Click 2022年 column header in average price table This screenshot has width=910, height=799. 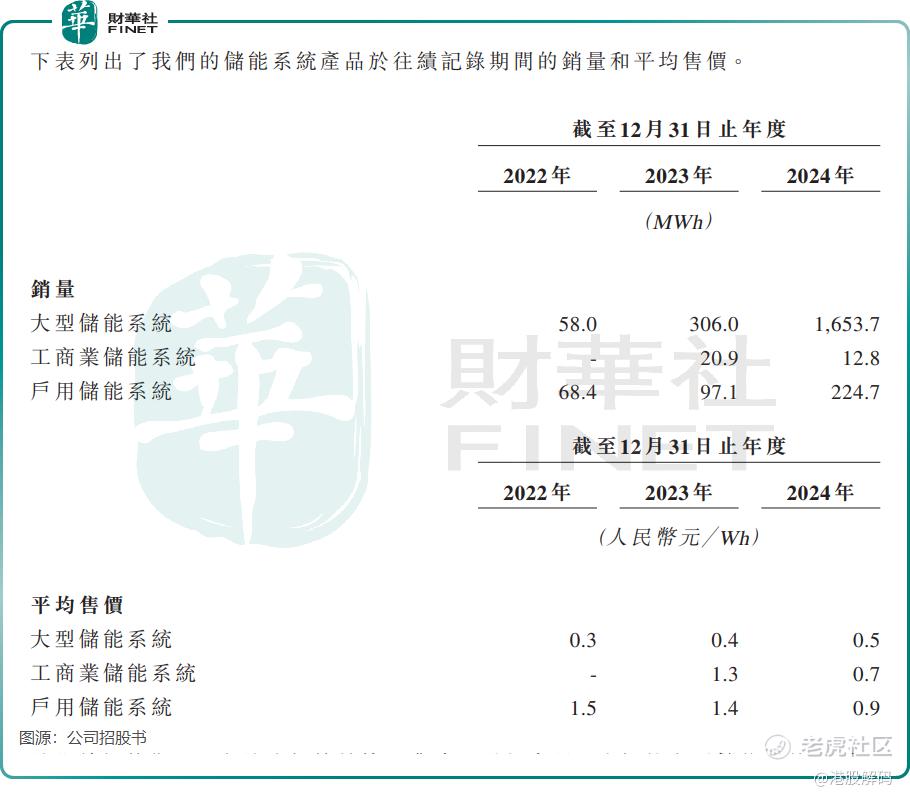[x=537, y=492]
